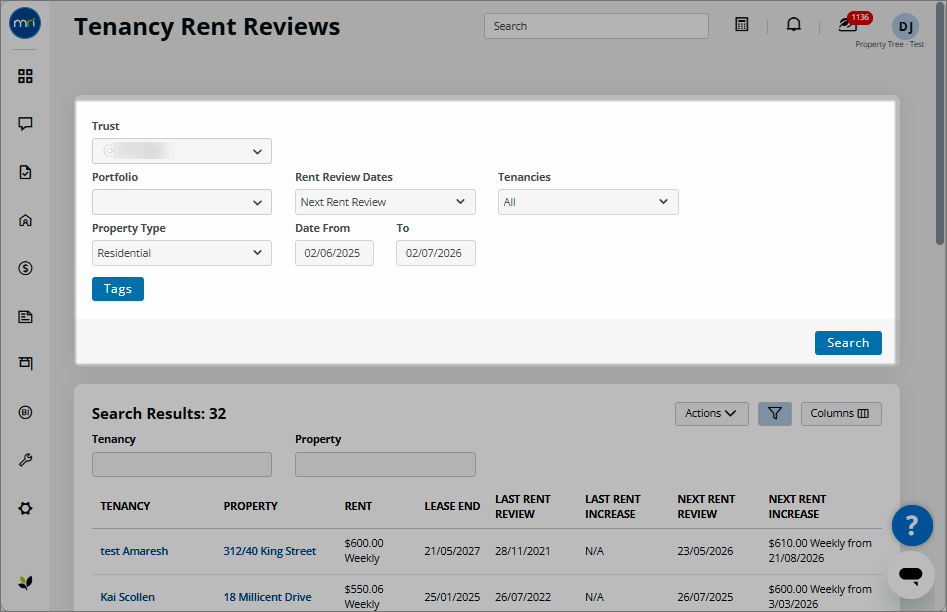Open the BI analytics icon in sidebar

(x=25, y=412)
